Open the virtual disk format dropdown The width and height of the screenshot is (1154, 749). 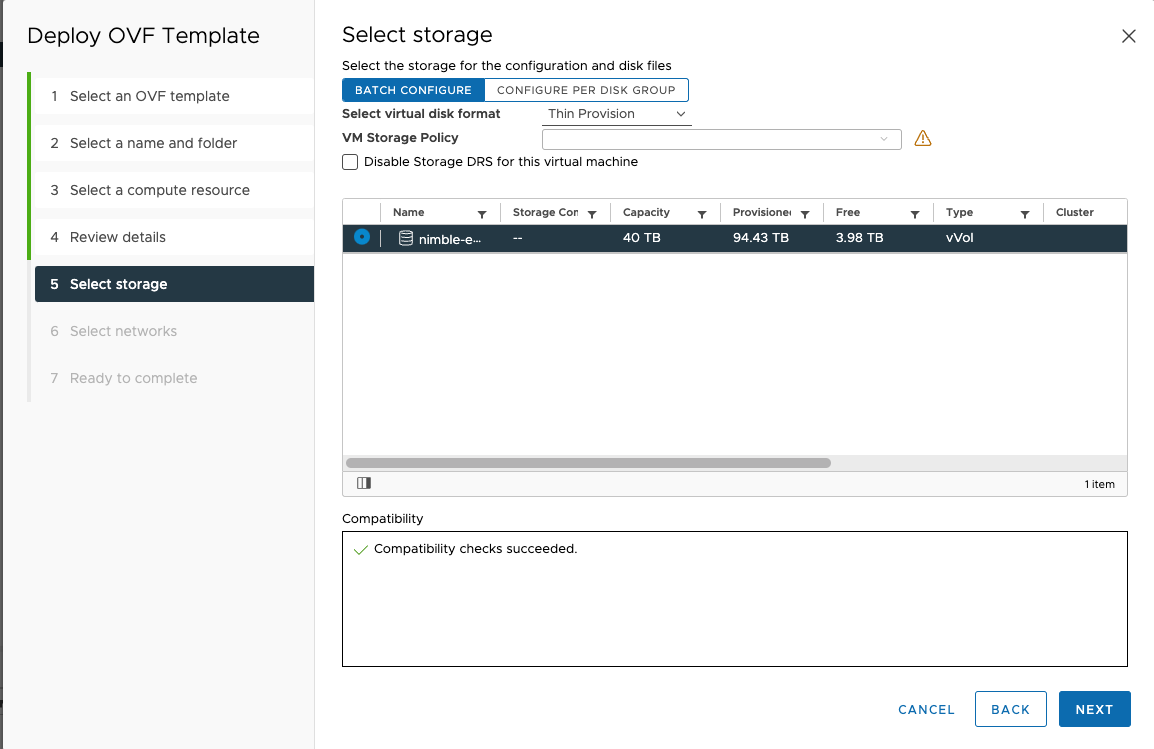tap(617, 114)
